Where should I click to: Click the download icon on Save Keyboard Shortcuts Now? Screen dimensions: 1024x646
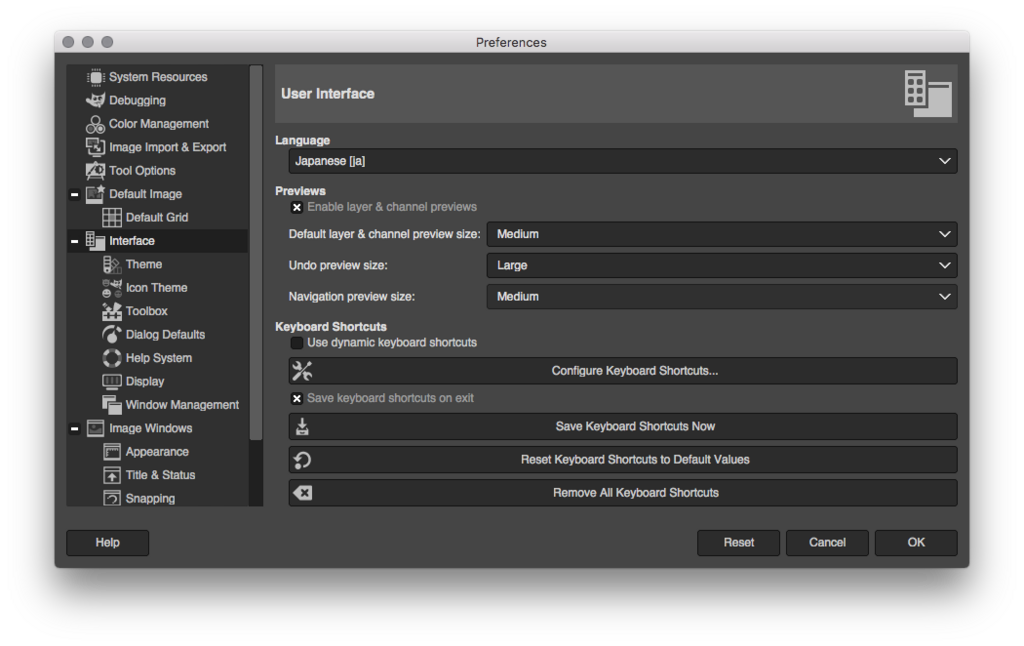pyautogui.click(x=302, y=427)
